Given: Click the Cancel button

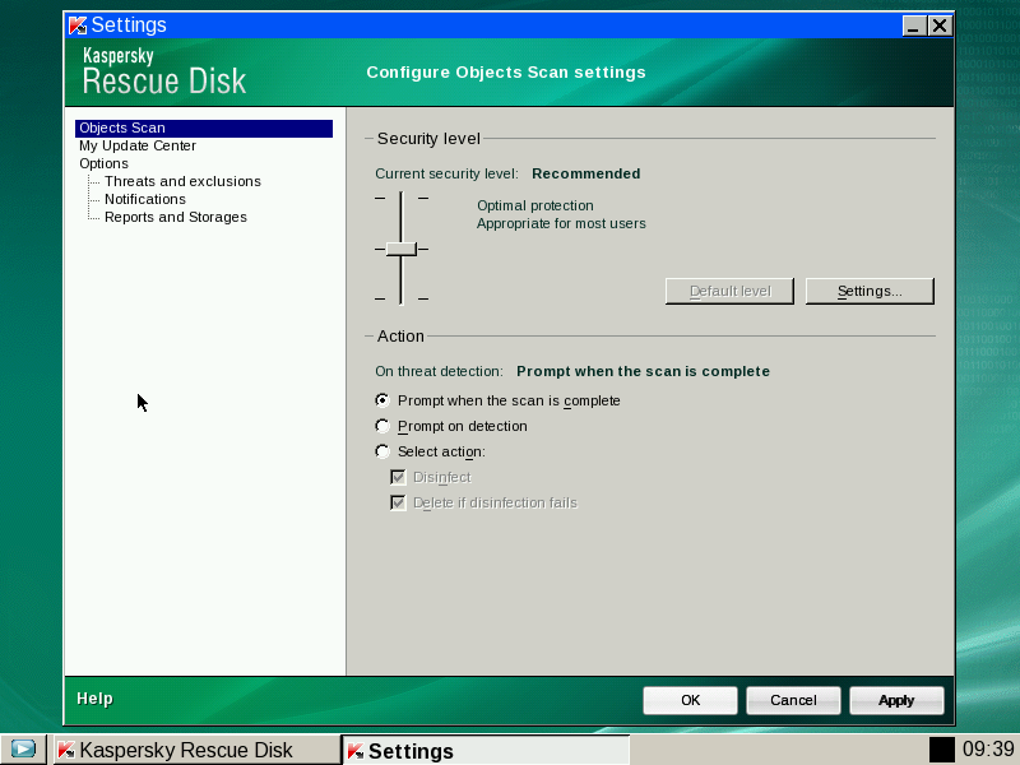Looking at the screenshot, I should point(793,701).
